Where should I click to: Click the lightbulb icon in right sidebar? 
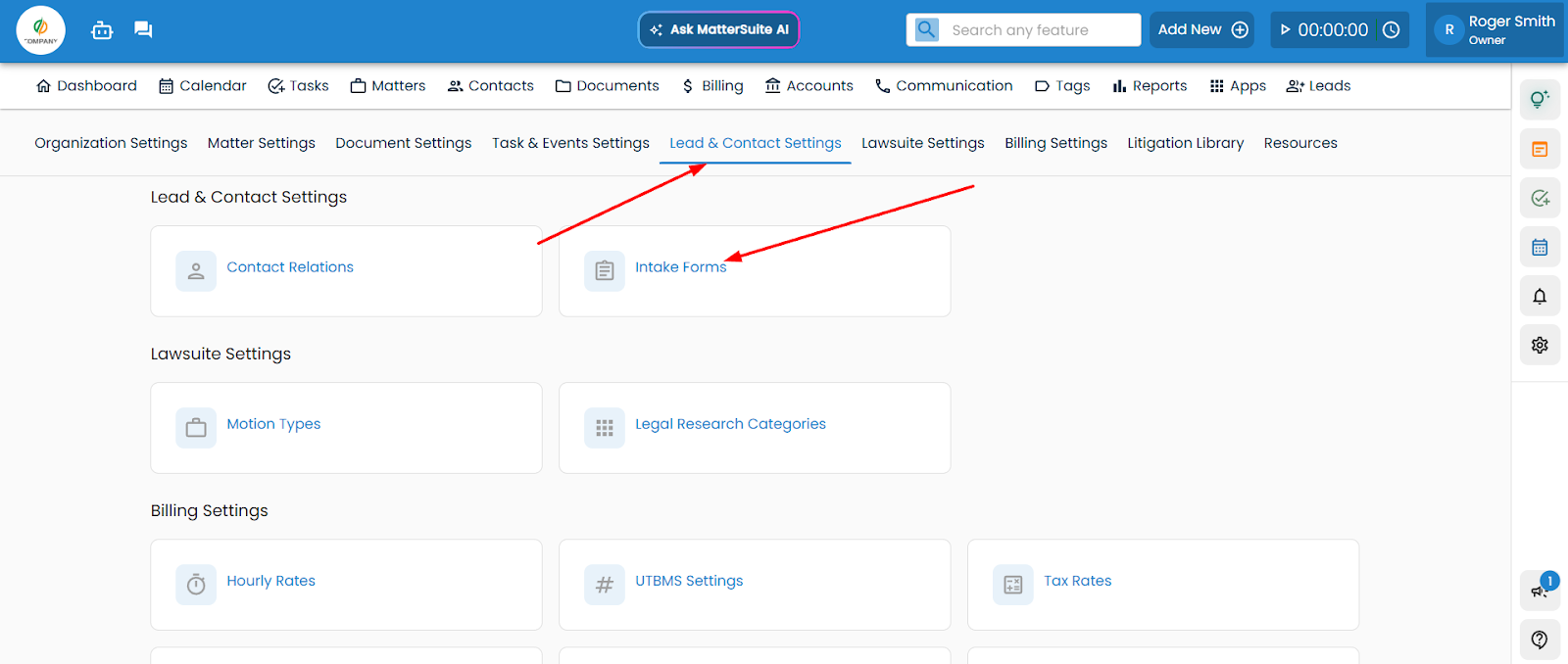[1540, 99]
